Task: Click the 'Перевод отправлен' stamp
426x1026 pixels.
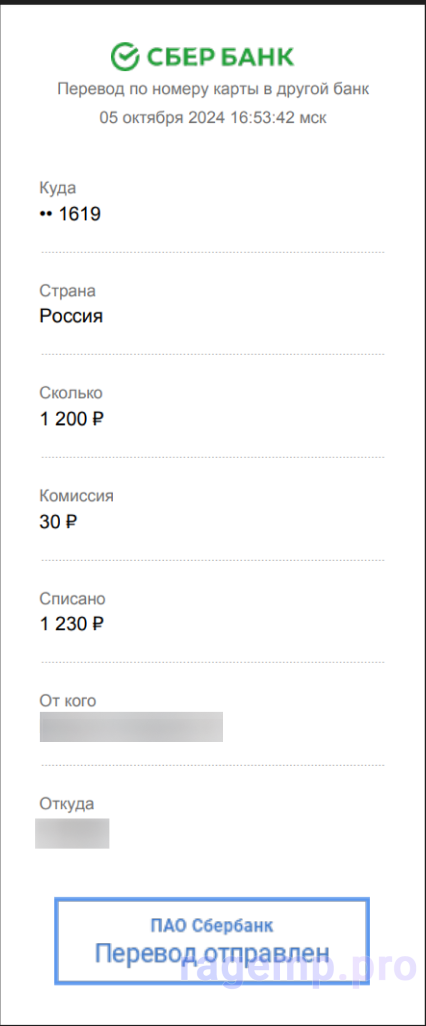Action: pos(212,940)
